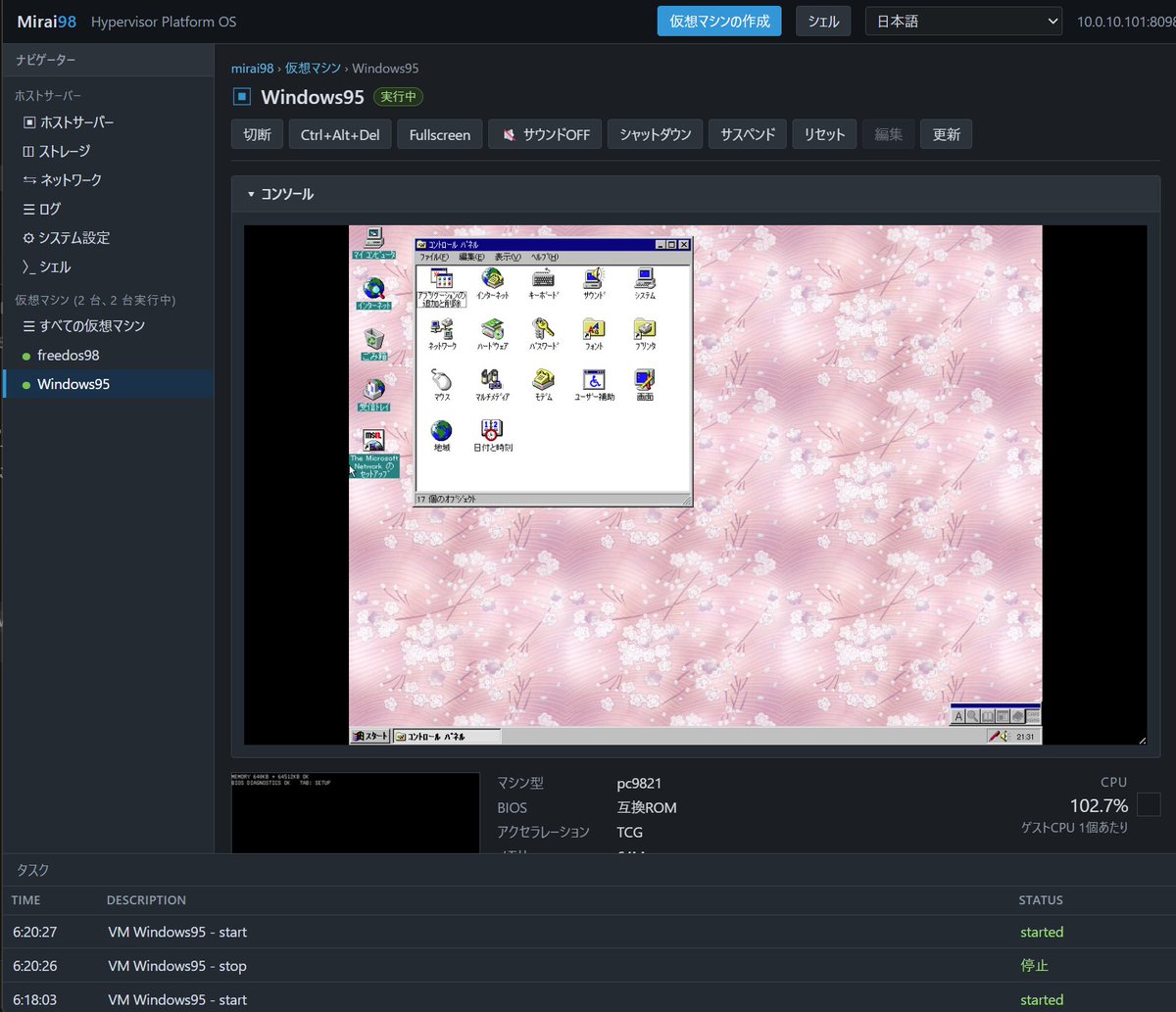The height and width of the screenshot is (1012, 1176).
Task: Click the コントロール パネル taskbar button
Action: pyautogui.click(x=446, y=736)
